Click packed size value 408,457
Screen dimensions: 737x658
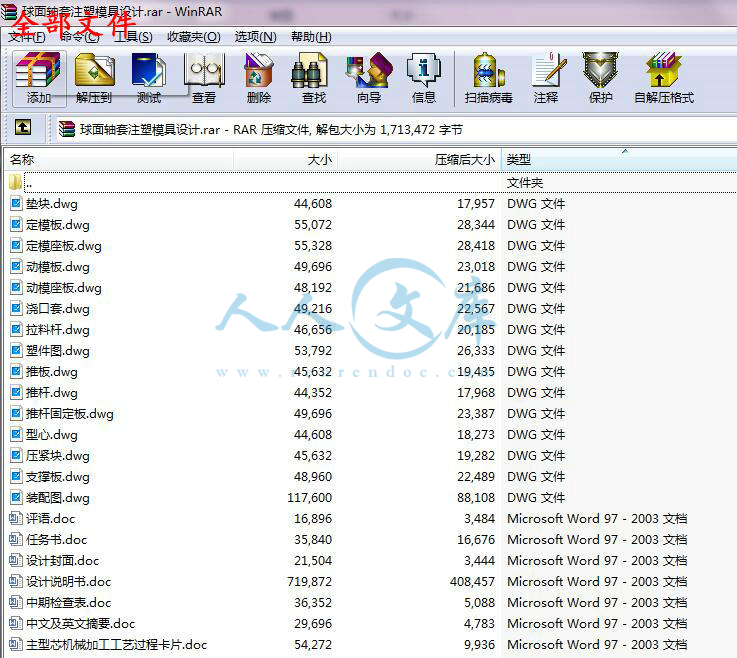pos(472,581)
